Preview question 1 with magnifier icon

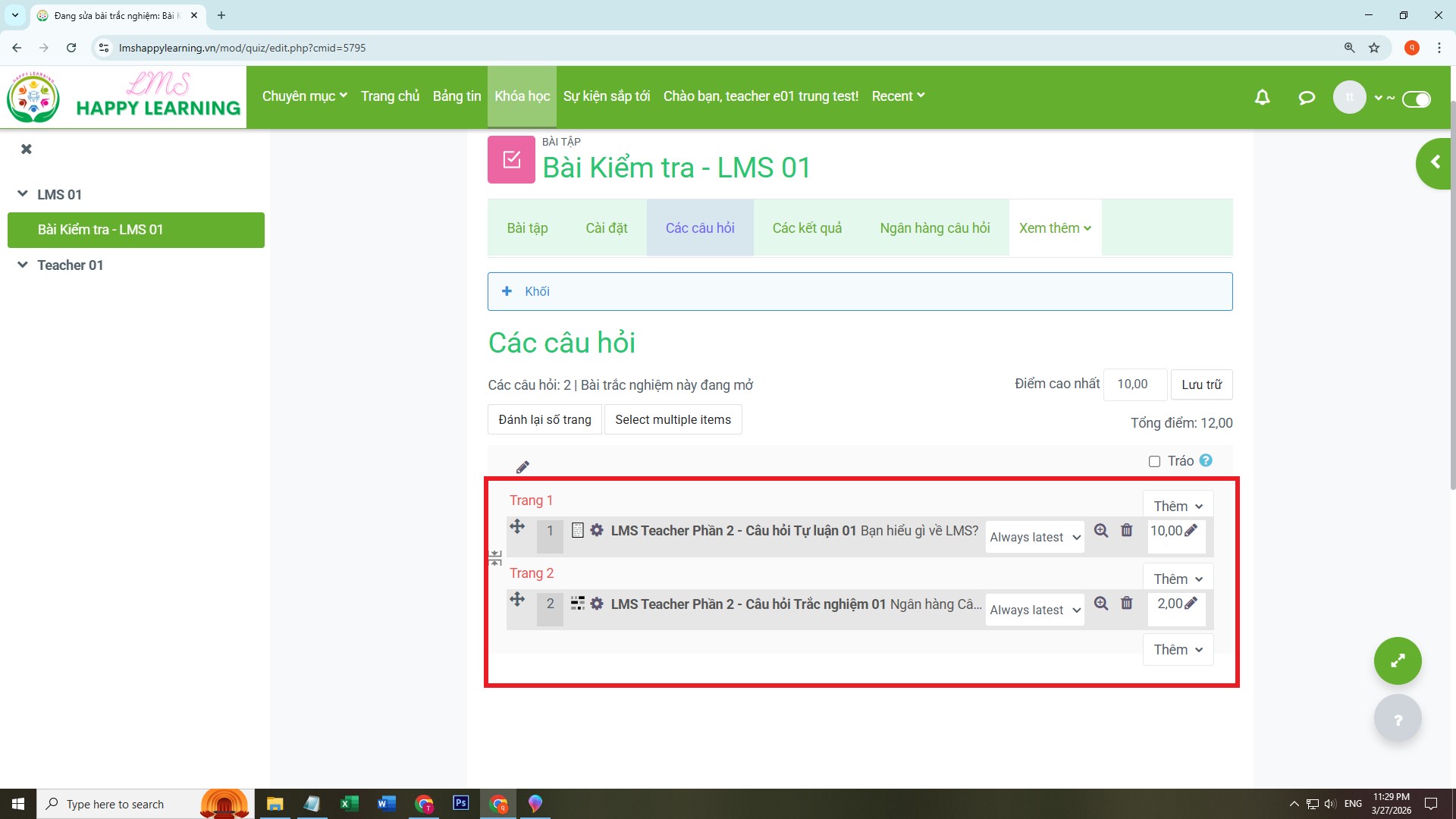pos(1101,531)
